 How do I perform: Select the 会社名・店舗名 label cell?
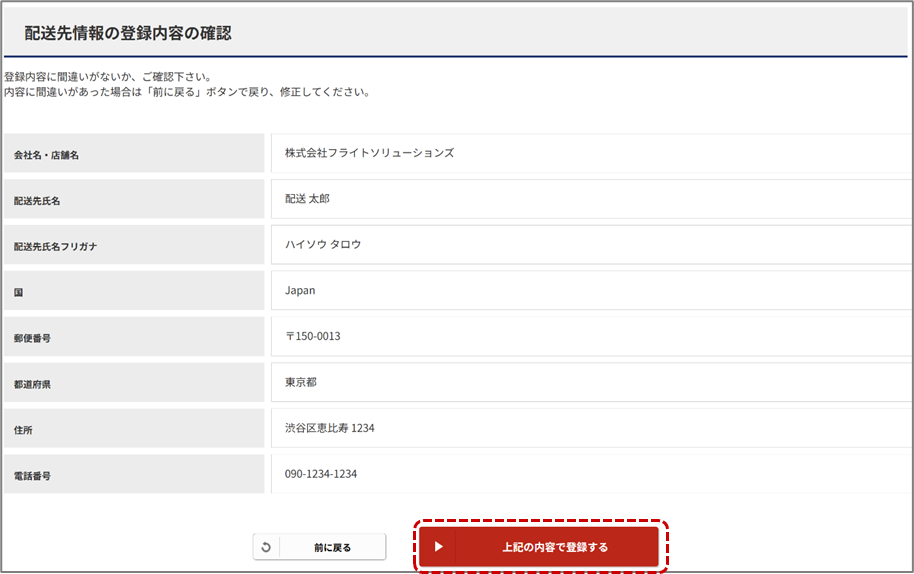click(x=134, y=154)
